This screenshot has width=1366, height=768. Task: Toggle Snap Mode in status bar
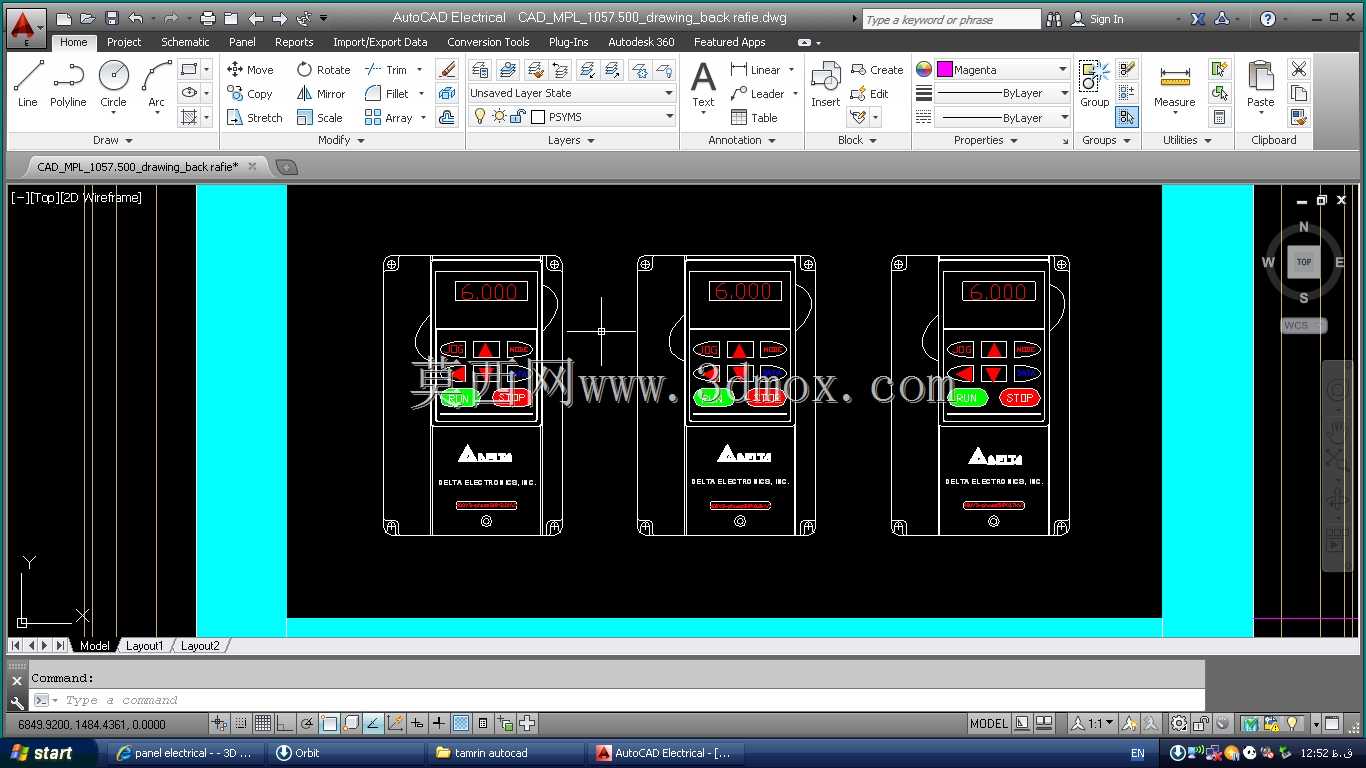click(x=242, y=723)
